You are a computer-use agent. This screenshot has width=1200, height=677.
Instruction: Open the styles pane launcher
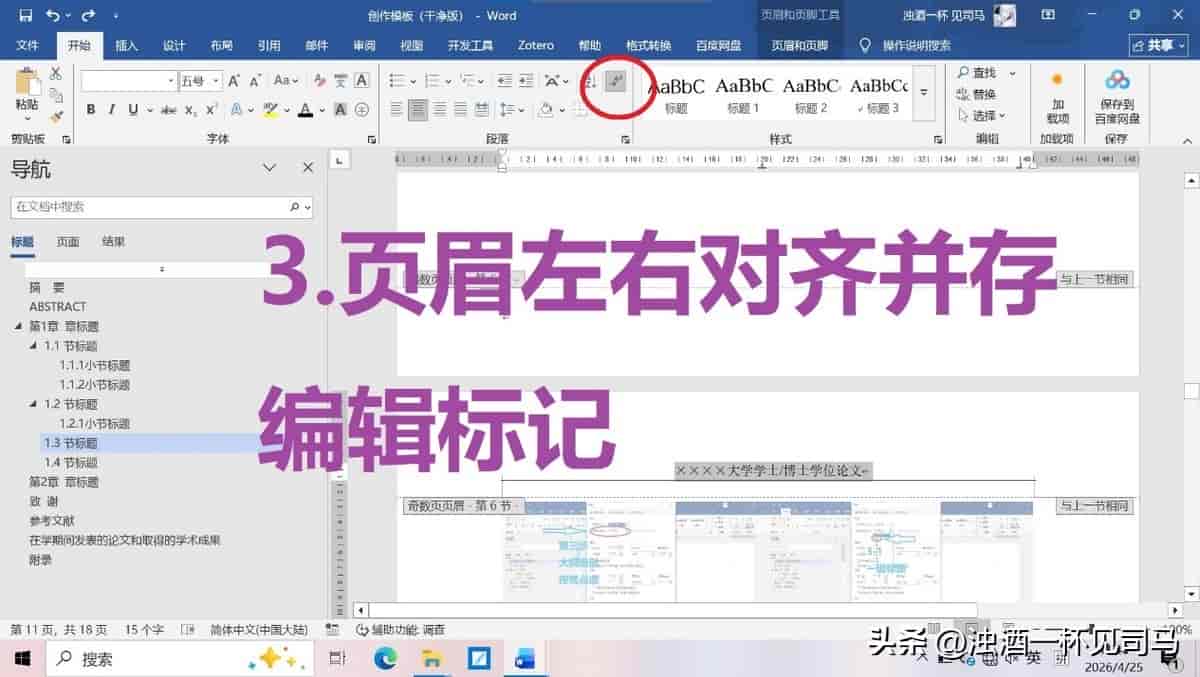pos(938,140)
